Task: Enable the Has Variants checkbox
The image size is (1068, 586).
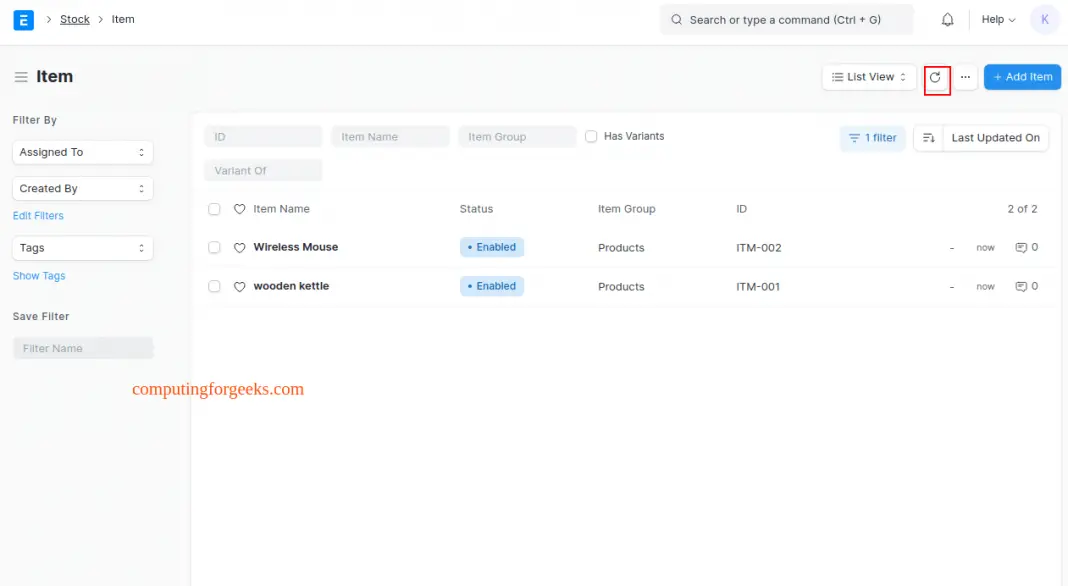Action: pos(591,136)
